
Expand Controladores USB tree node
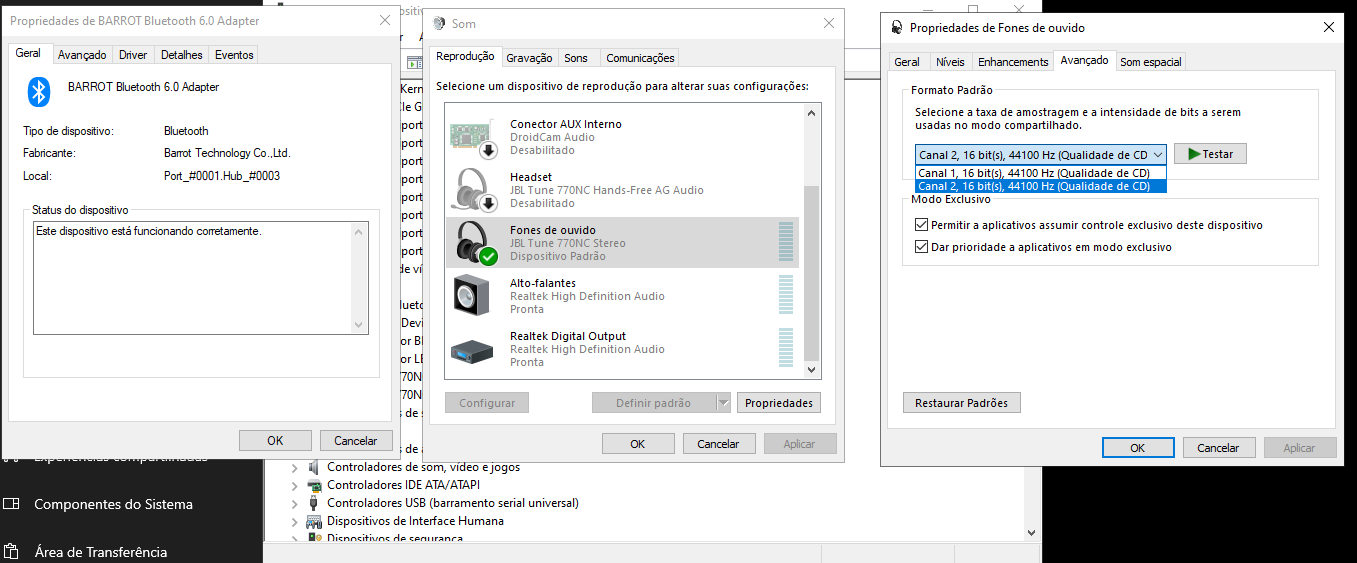point(295,504)
